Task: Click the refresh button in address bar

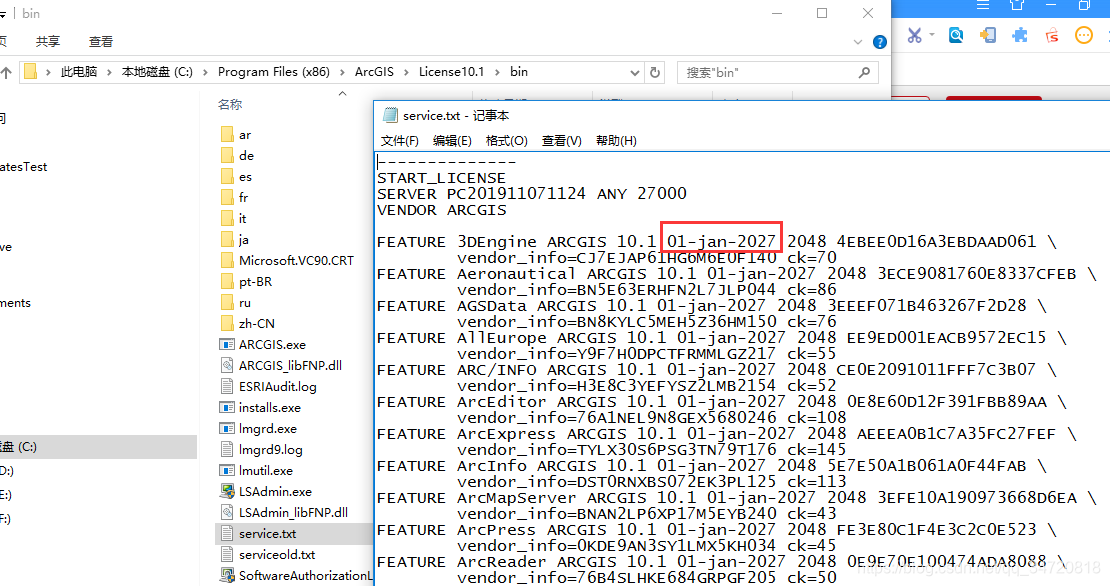Action: coord(655,72)
